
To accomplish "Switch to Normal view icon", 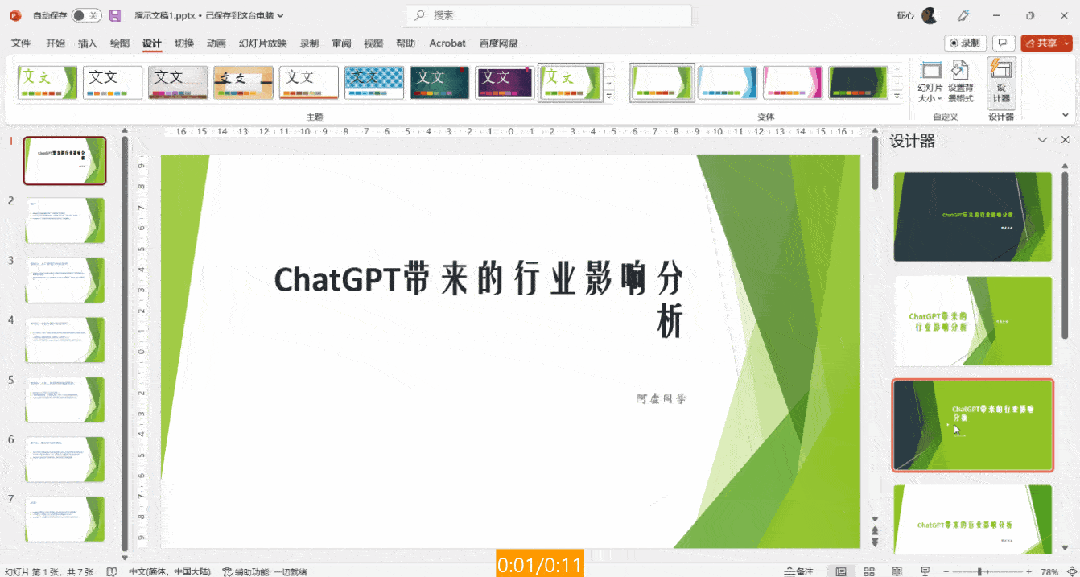I will (841, 571).
